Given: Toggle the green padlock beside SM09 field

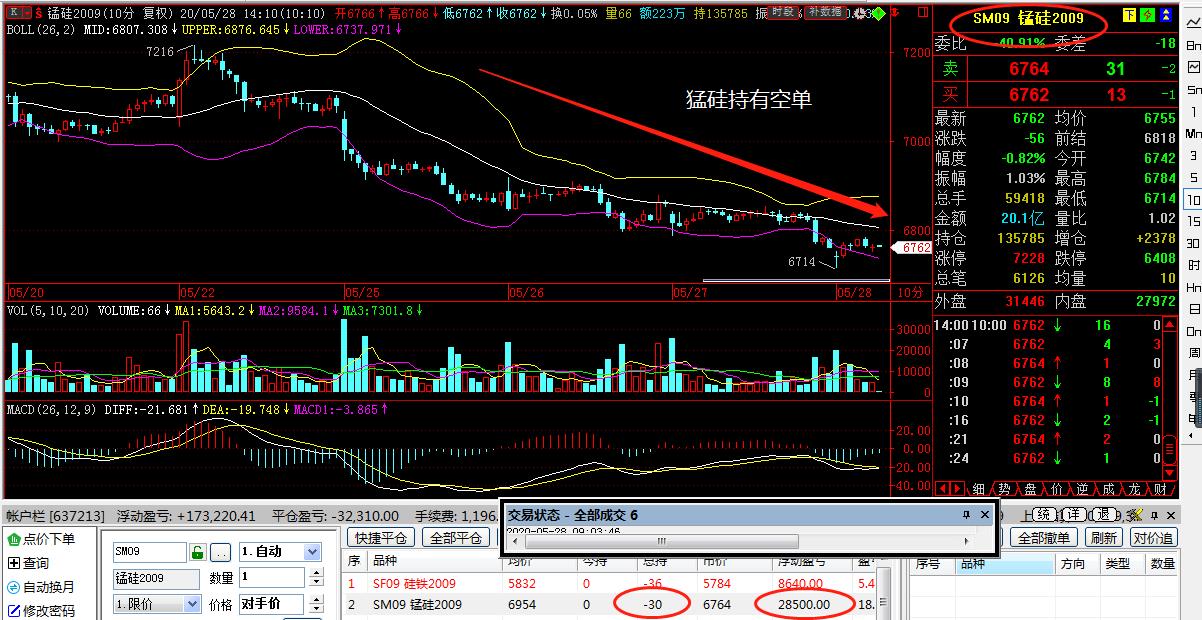Looking at the screenshot, I should click(x=198, y=552).
